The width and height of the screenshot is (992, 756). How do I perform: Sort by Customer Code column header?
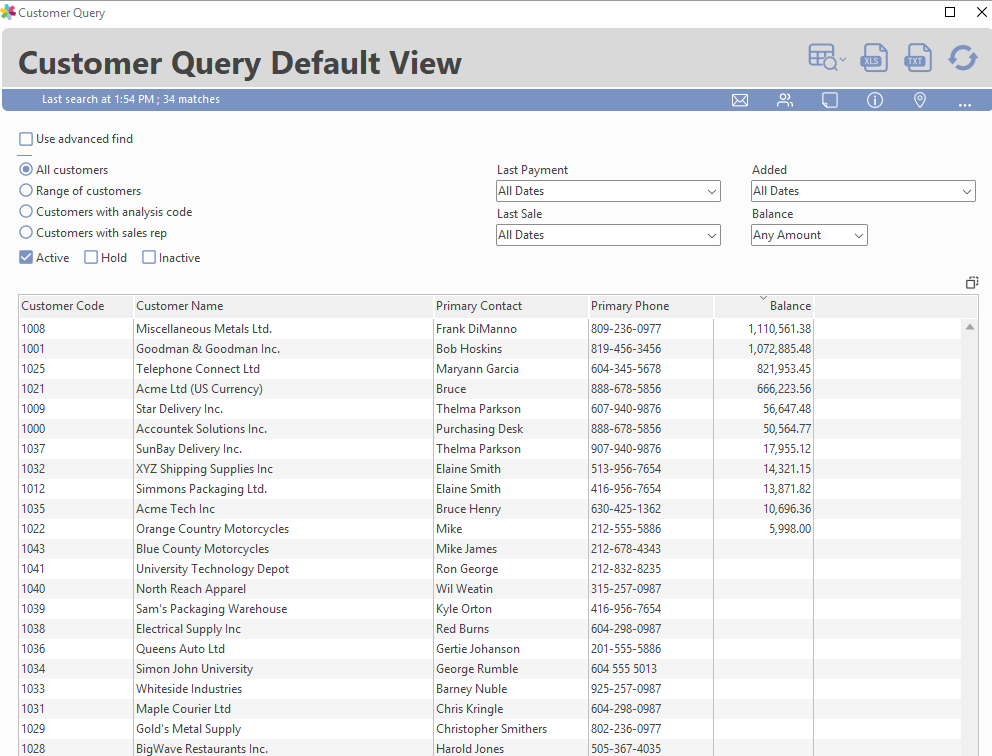[76, 306]
